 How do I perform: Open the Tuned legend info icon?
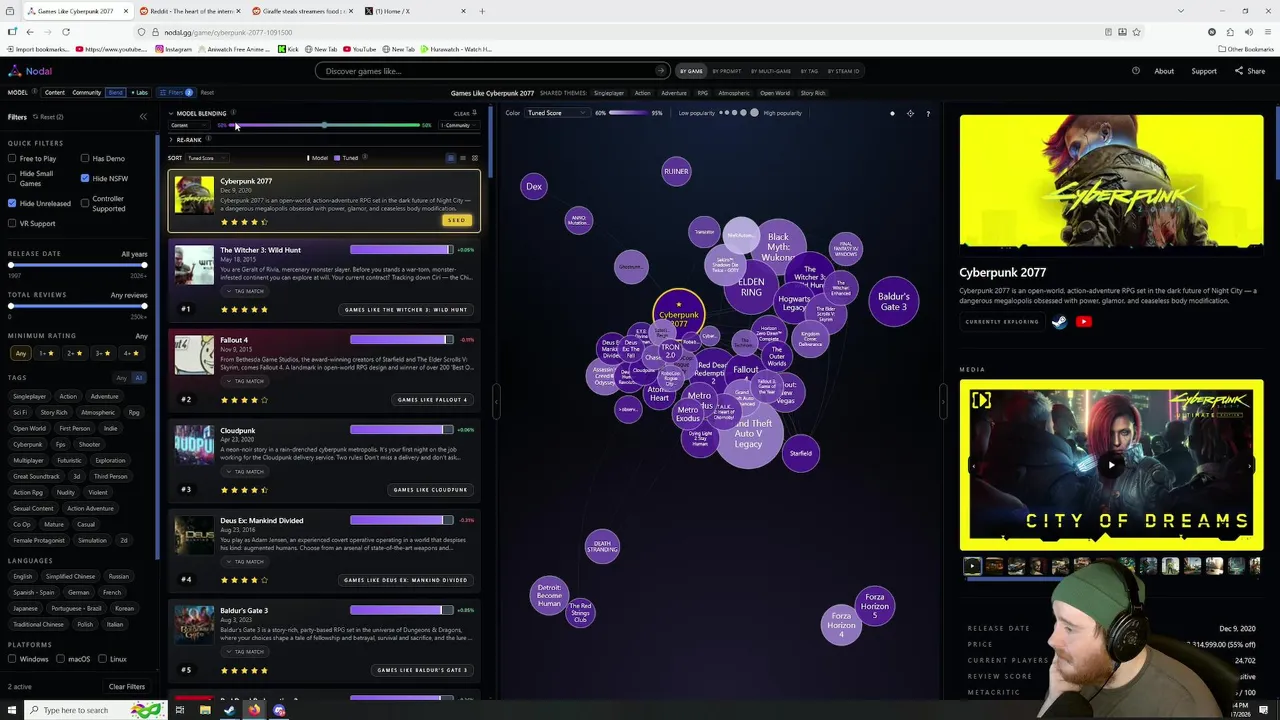pyautogui.click(x=365, y=158)
